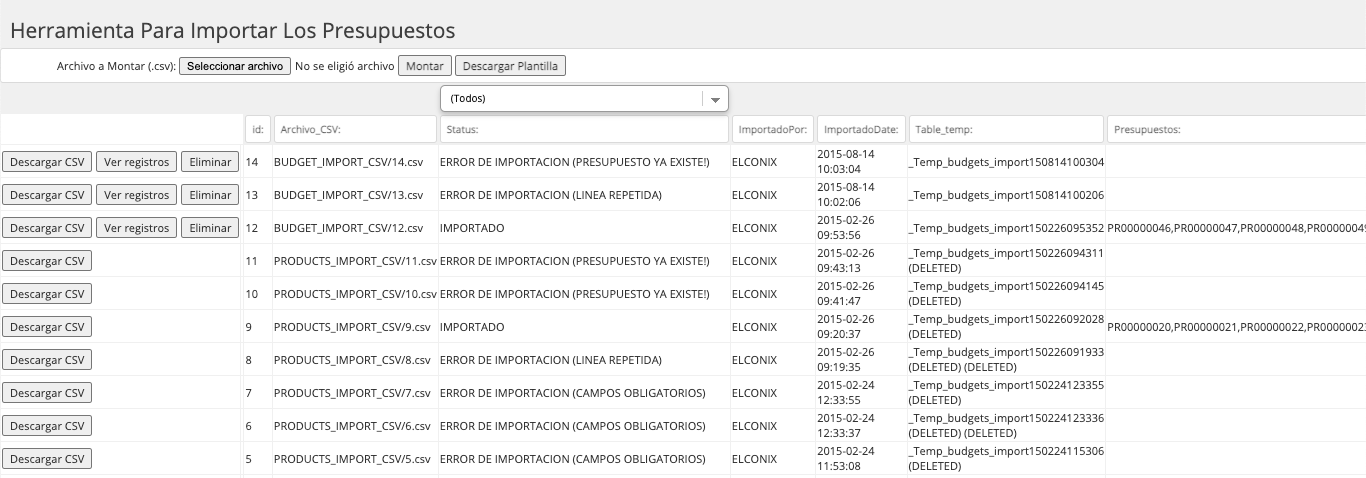Open the (Todos) status filter dropdown
1366x478 pixels.
tap(584, 99)
